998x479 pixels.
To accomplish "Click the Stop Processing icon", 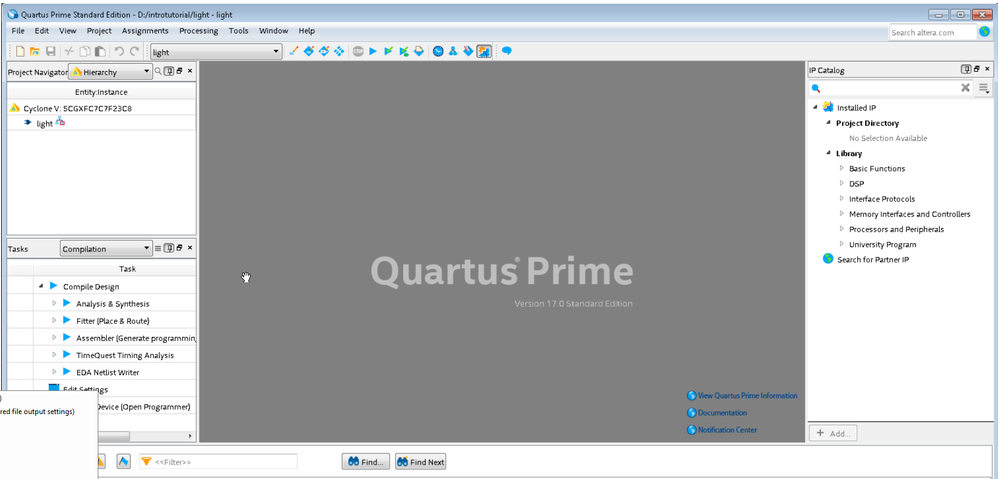I will [x=358, y=52].
